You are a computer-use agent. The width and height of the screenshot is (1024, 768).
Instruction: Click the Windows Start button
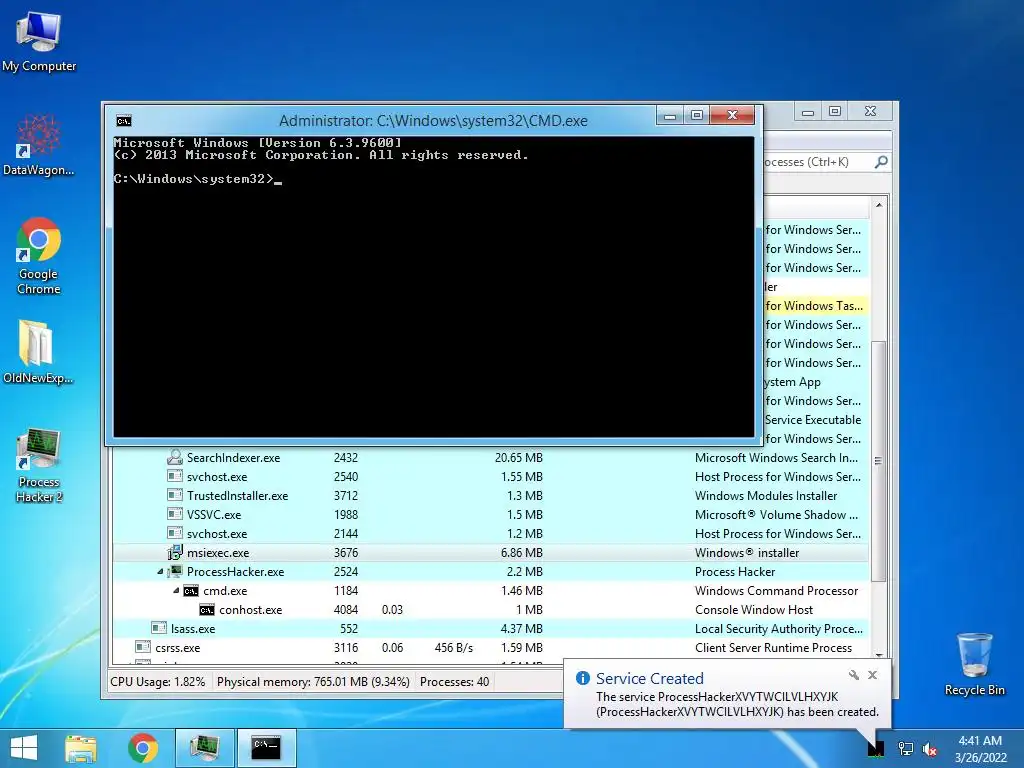click(24, 748)
